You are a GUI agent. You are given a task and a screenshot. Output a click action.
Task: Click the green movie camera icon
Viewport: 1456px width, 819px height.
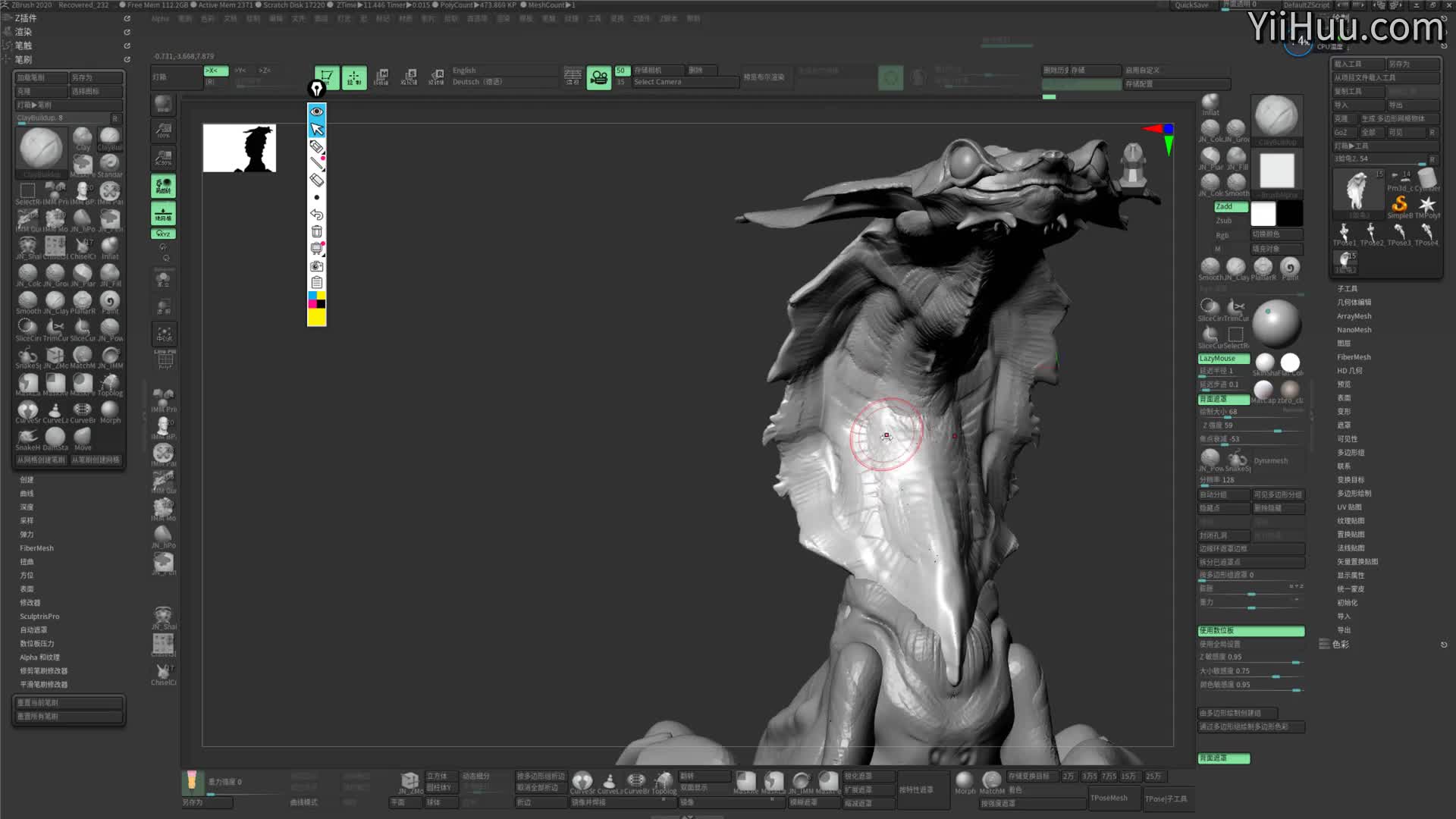(599, 77)
